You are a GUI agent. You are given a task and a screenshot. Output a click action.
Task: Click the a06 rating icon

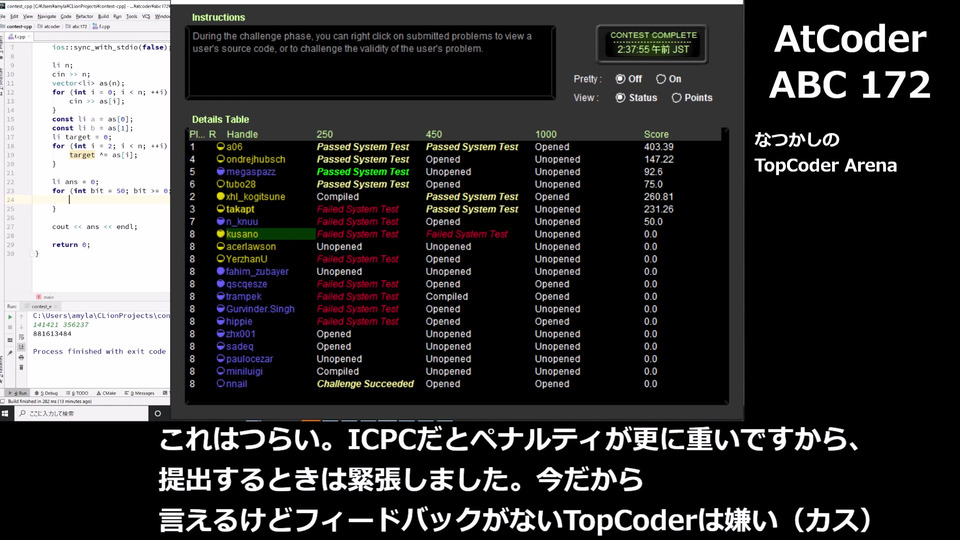tap(220, 146)
